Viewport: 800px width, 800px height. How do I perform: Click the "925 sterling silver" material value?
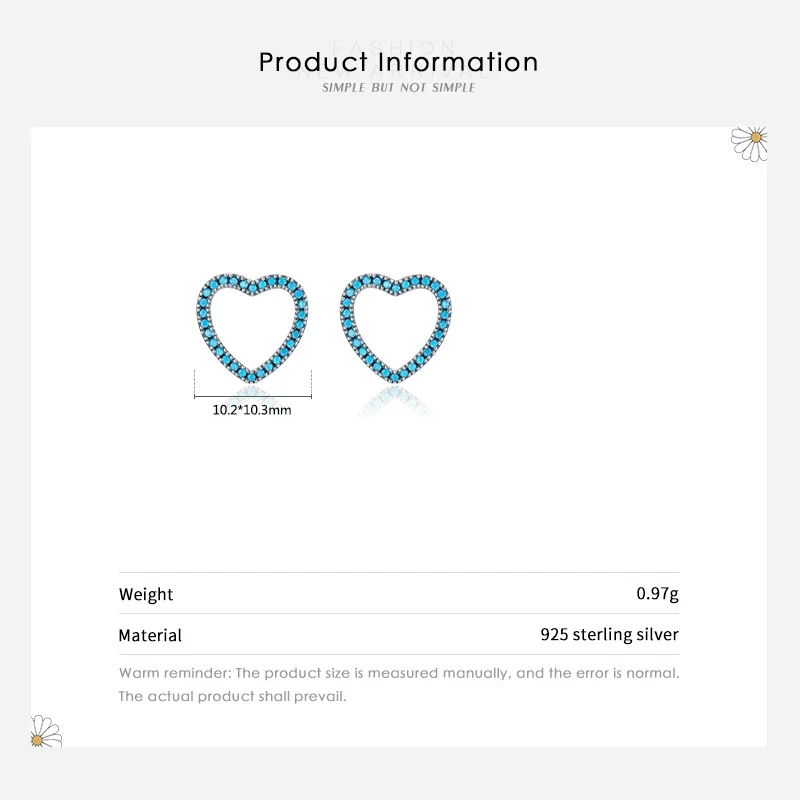click(x=609, y=634)
